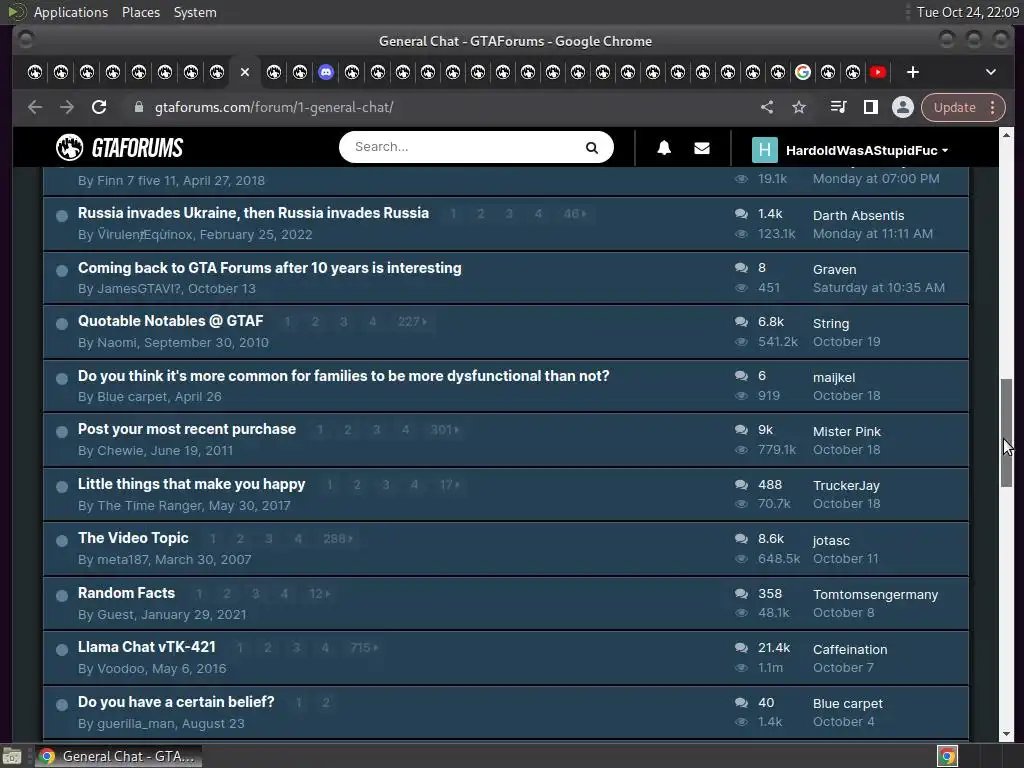Click the Update button in Chrome
The image size is (1024, 768).
coord(954,107)
